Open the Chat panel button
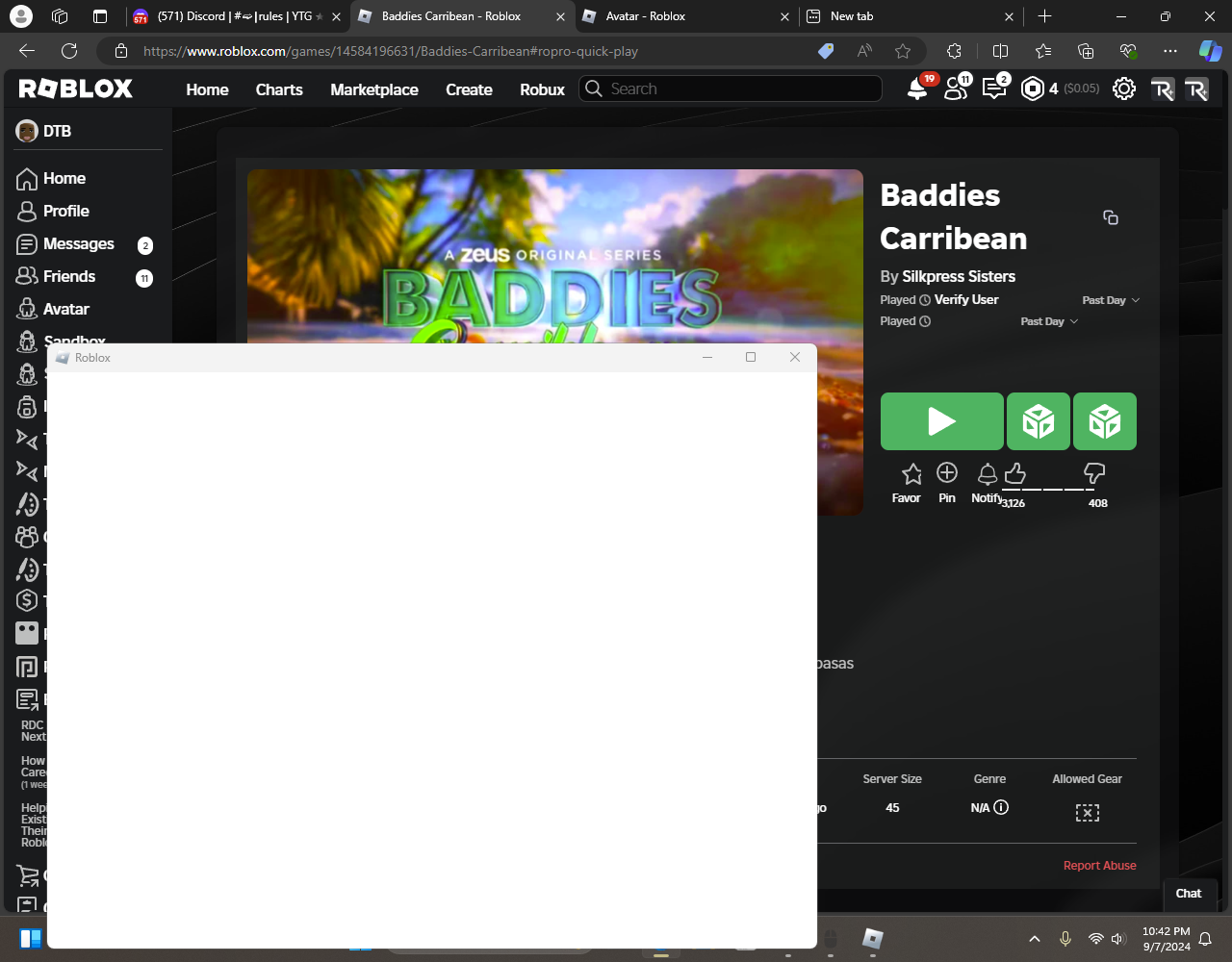 (x=1189, y=894)
